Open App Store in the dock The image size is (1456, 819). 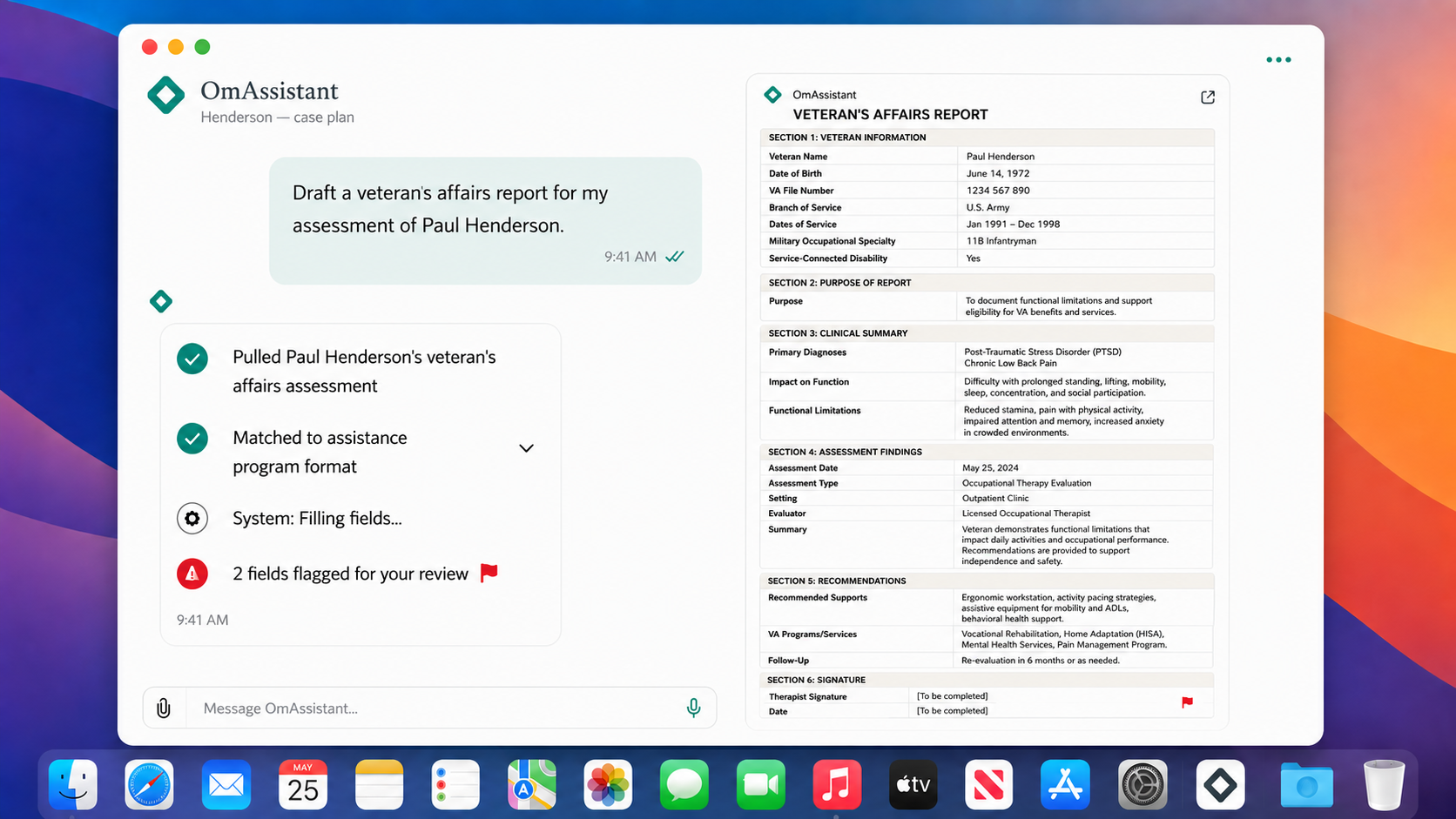pyautogui.click(x=1065, y=784)
